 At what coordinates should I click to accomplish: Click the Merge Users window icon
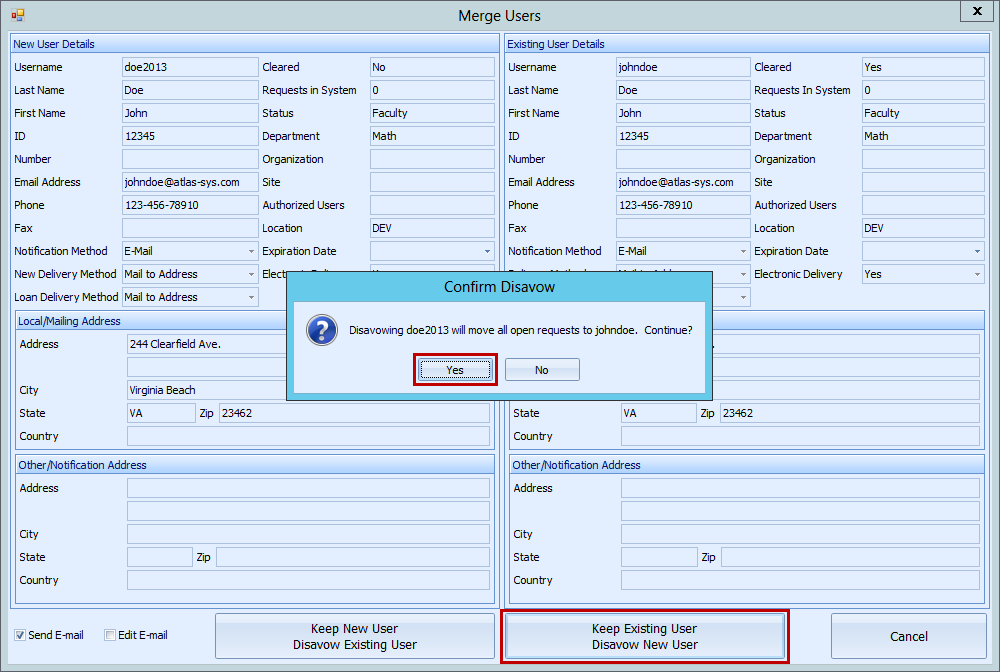click(x=17, y=15)
